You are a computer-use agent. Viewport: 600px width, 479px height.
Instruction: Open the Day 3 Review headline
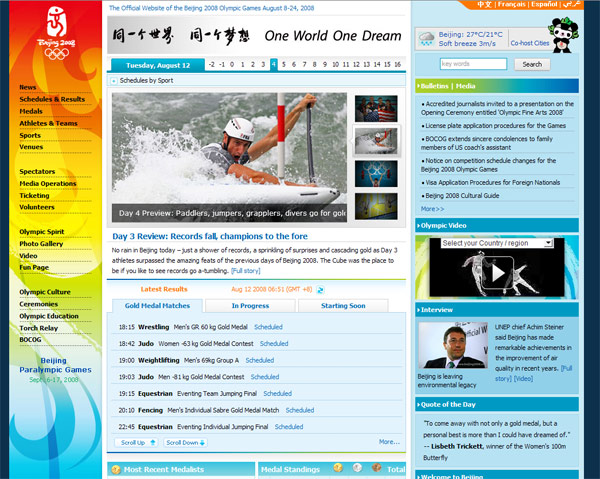pyautogui.click(x=210, y=236)
